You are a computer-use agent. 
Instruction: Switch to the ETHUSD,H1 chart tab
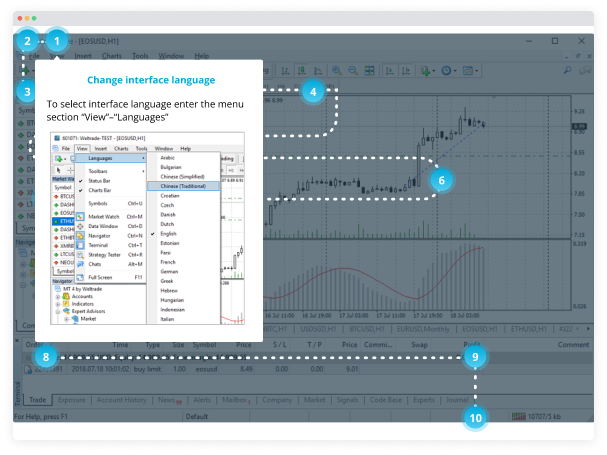[528, 329]
